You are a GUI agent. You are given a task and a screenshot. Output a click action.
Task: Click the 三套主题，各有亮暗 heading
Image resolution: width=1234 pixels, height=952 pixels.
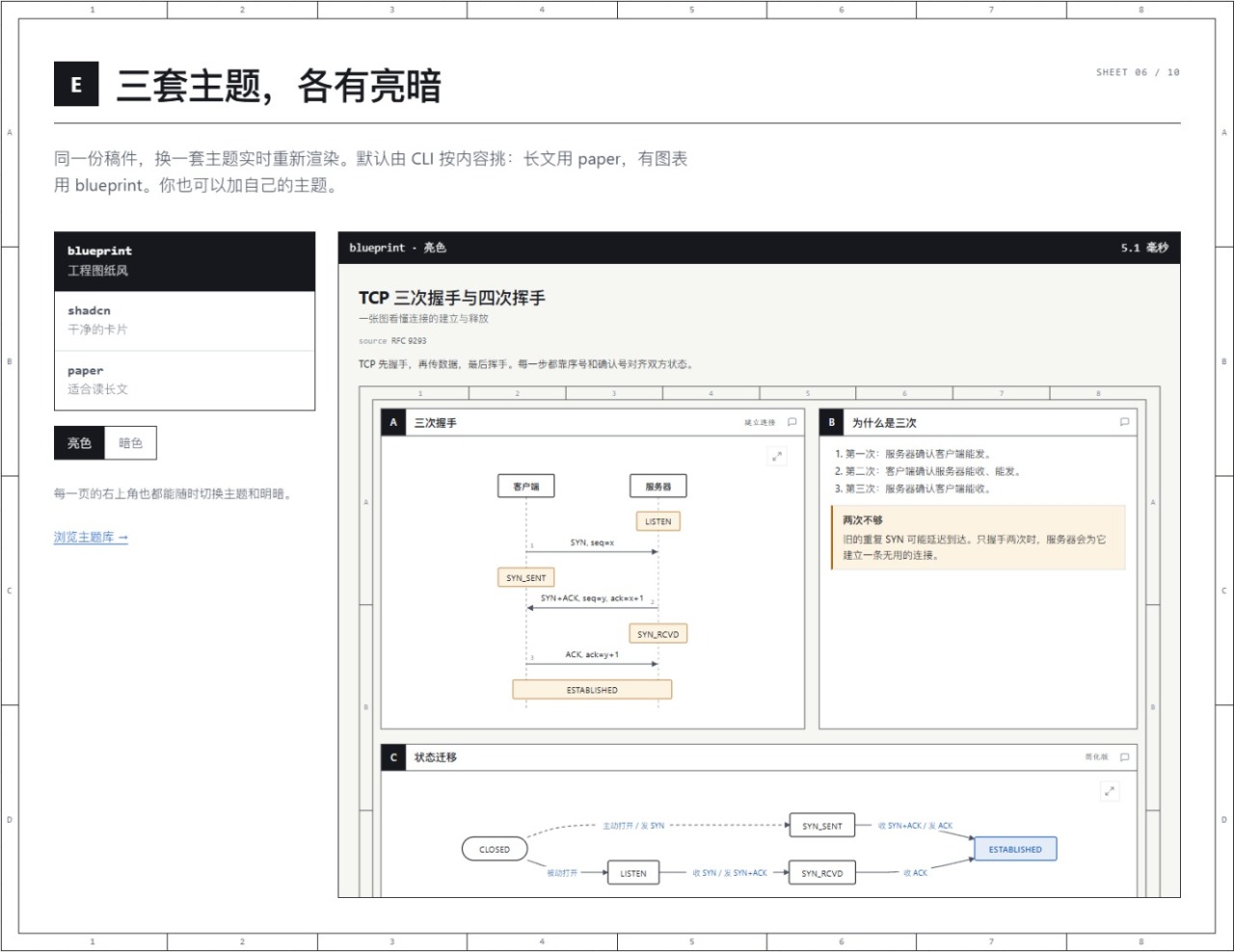click(279, 86)
